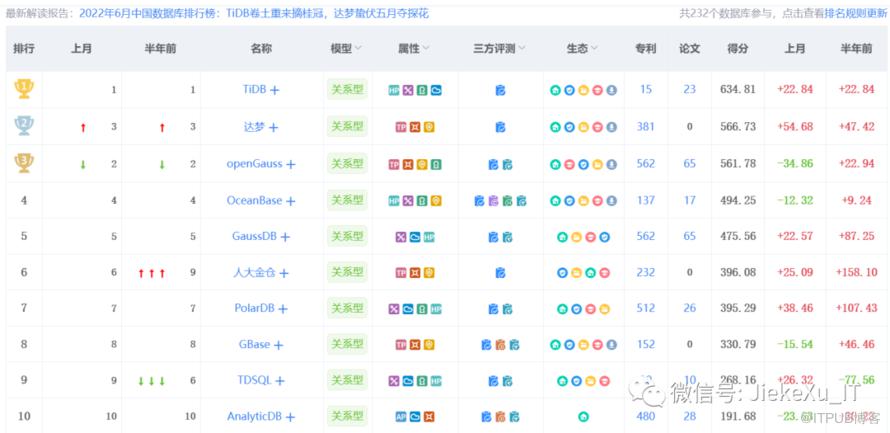The image size is (890, 433).
Task: Click the pink TP attribute icon in GBase row
Action: click(401, 345)
